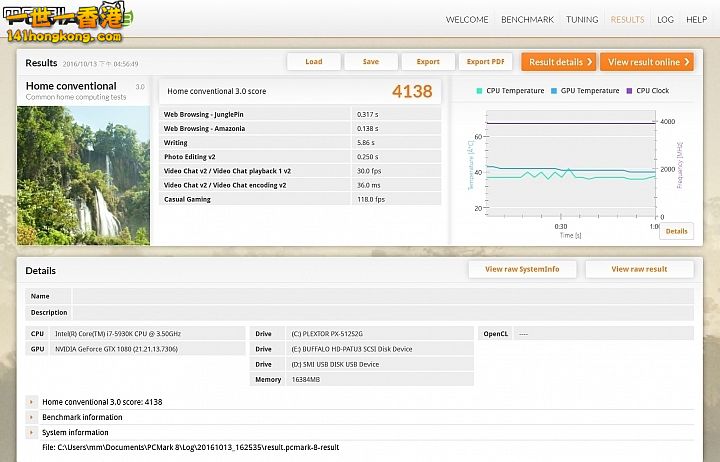
Task: Click the Results timestamp text
Action: [100, 64]
